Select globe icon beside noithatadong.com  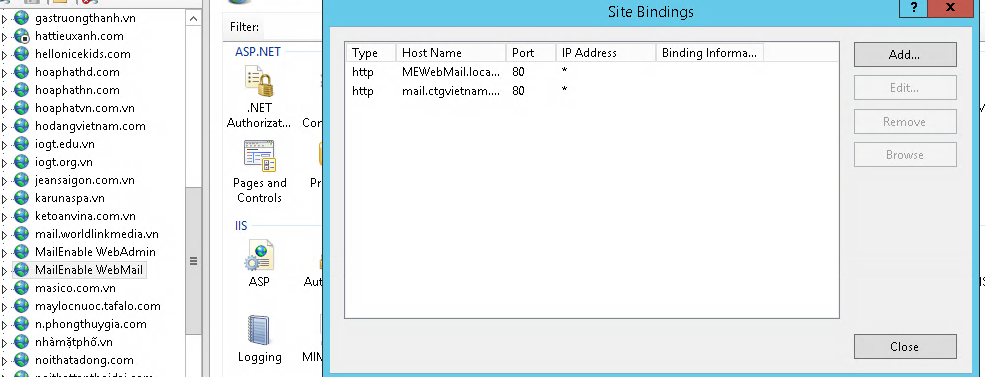click(x=22, y=360)
